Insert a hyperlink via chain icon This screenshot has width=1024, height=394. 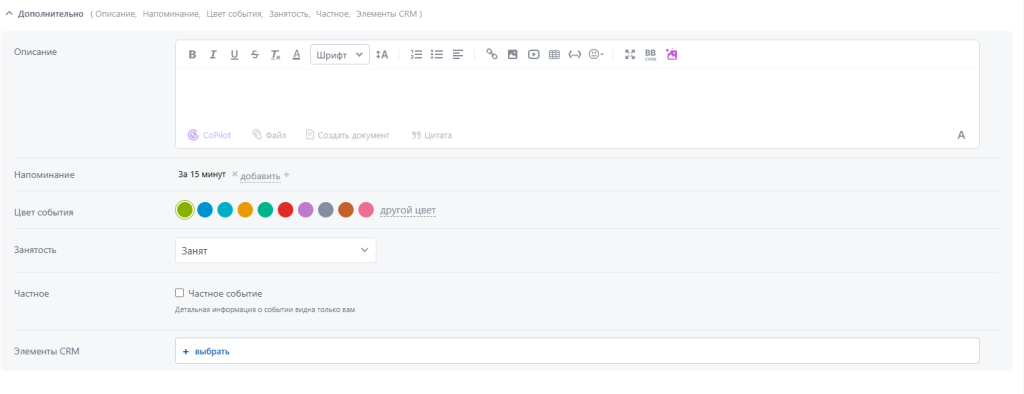click(x=492, y=55)
